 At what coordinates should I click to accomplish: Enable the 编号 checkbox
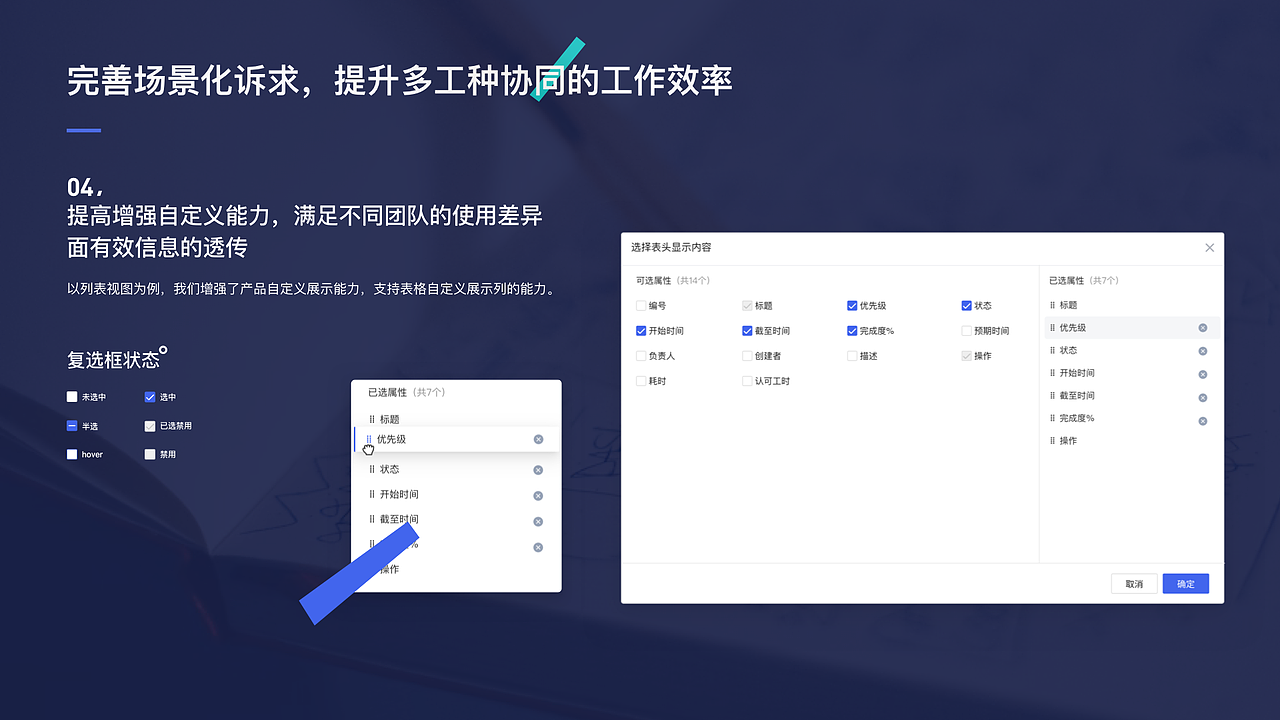coord(638,305)
